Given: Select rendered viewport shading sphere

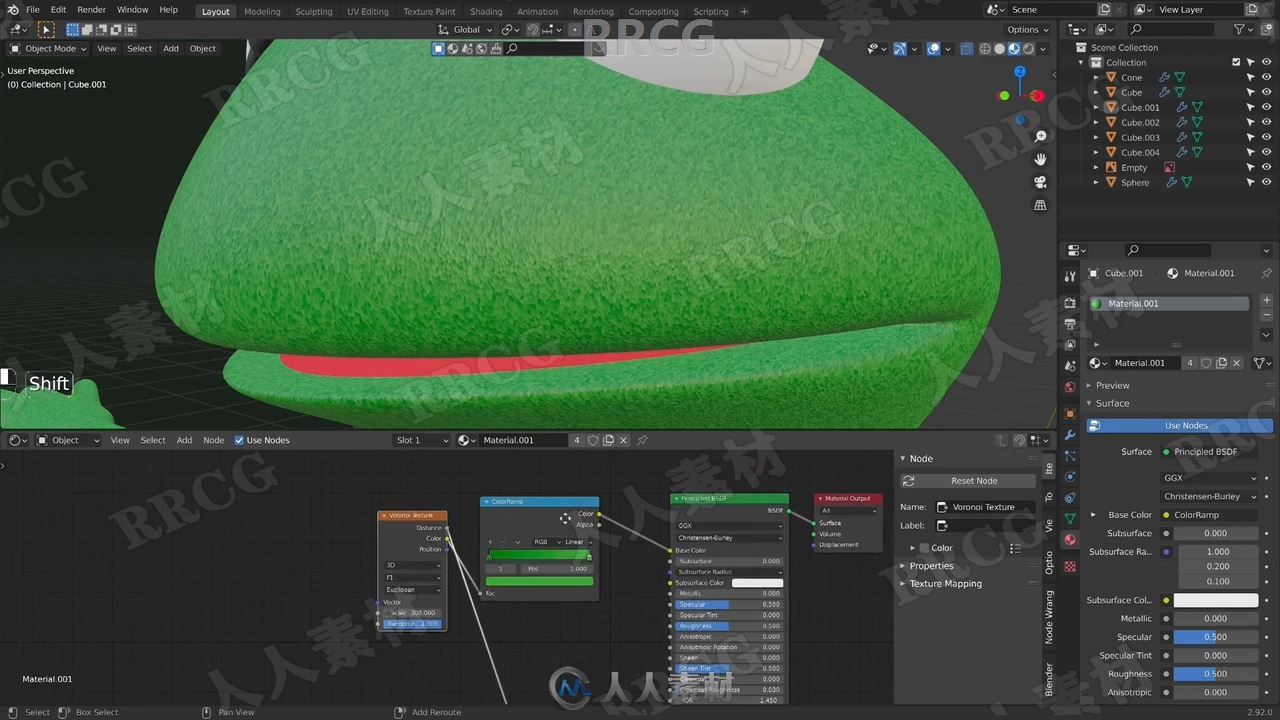Looking at the screenshot, I should click(1028, 48).
